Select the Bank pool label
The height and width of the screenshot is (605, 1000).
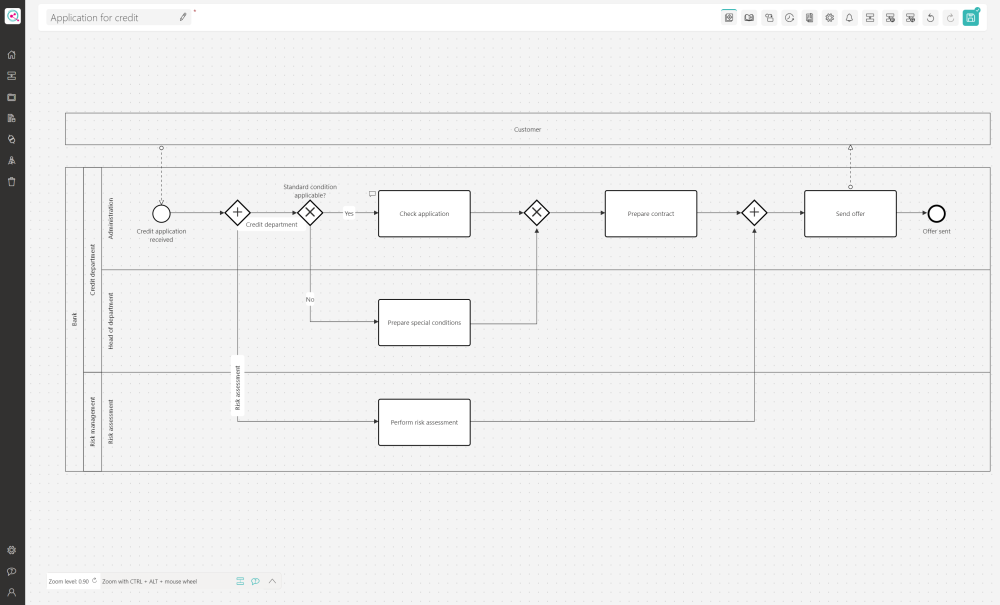tap(74, 319)
